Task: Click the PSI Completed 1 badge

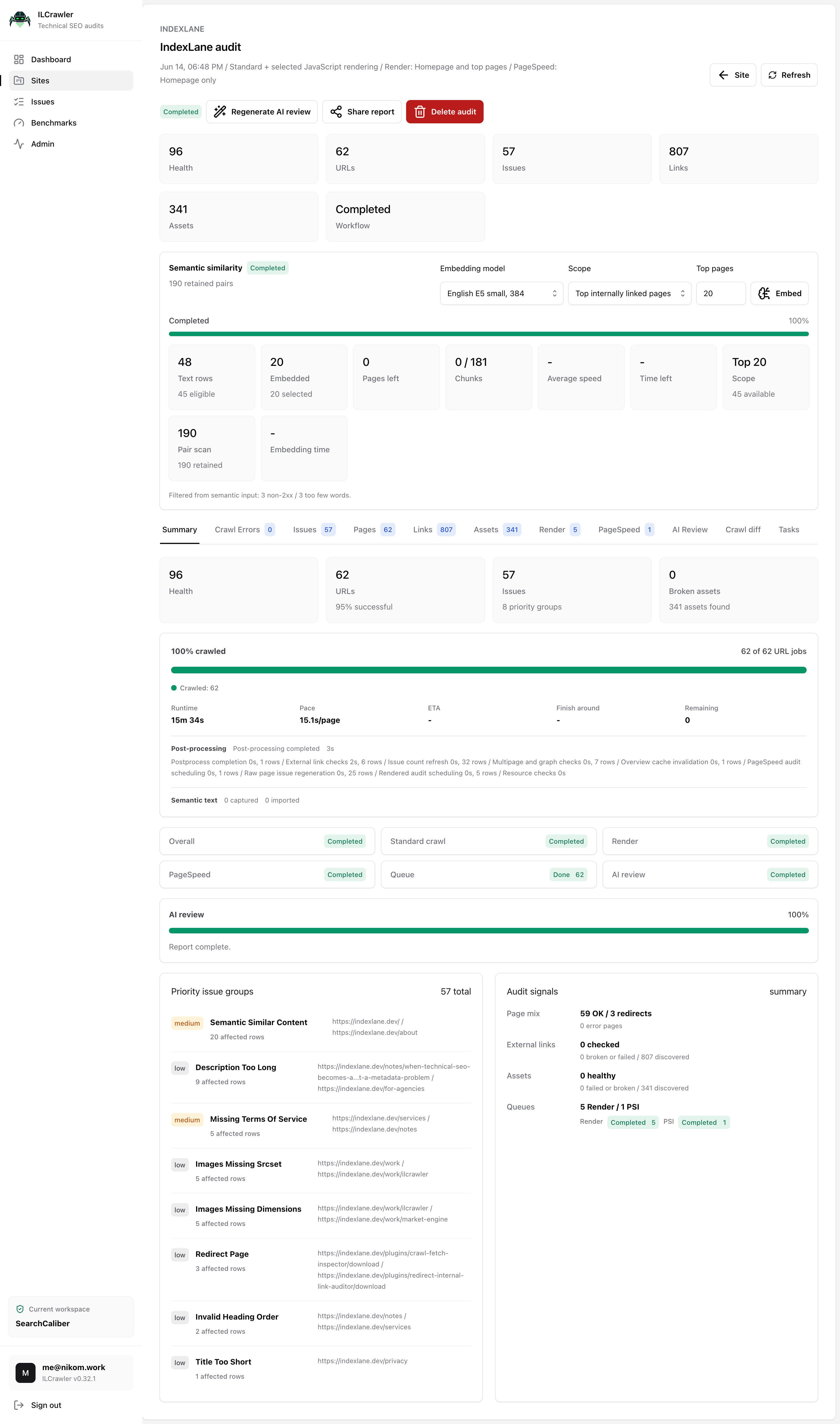Action: tap(704, 1122)
